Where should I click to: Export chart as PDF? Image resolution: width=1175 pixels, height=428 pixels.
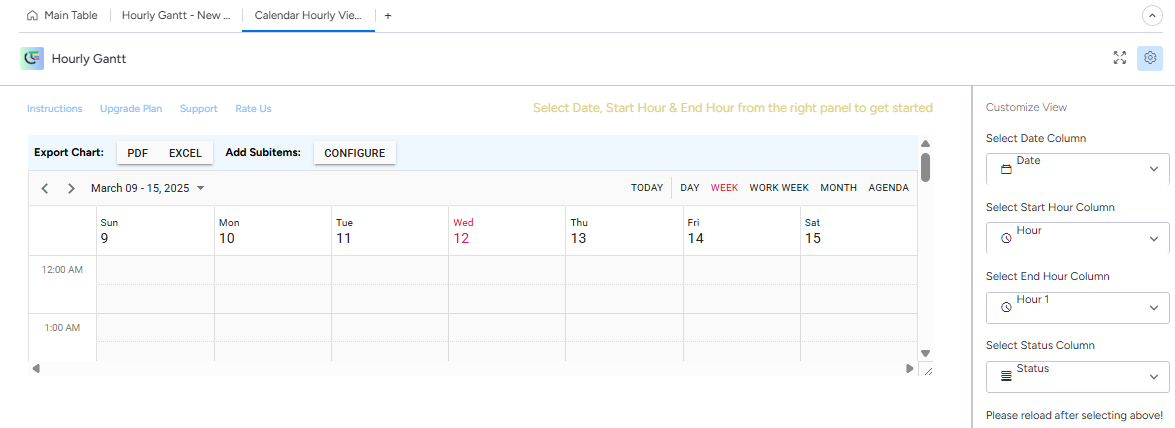click(x=138, y=153)
